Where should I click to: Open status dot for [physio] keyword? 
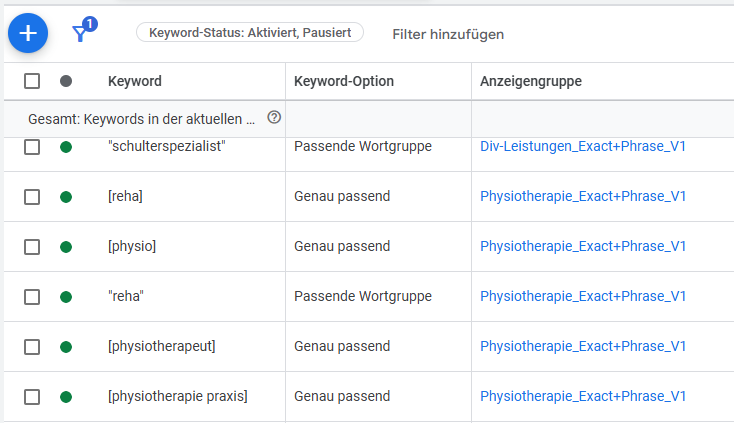(66, 247)
